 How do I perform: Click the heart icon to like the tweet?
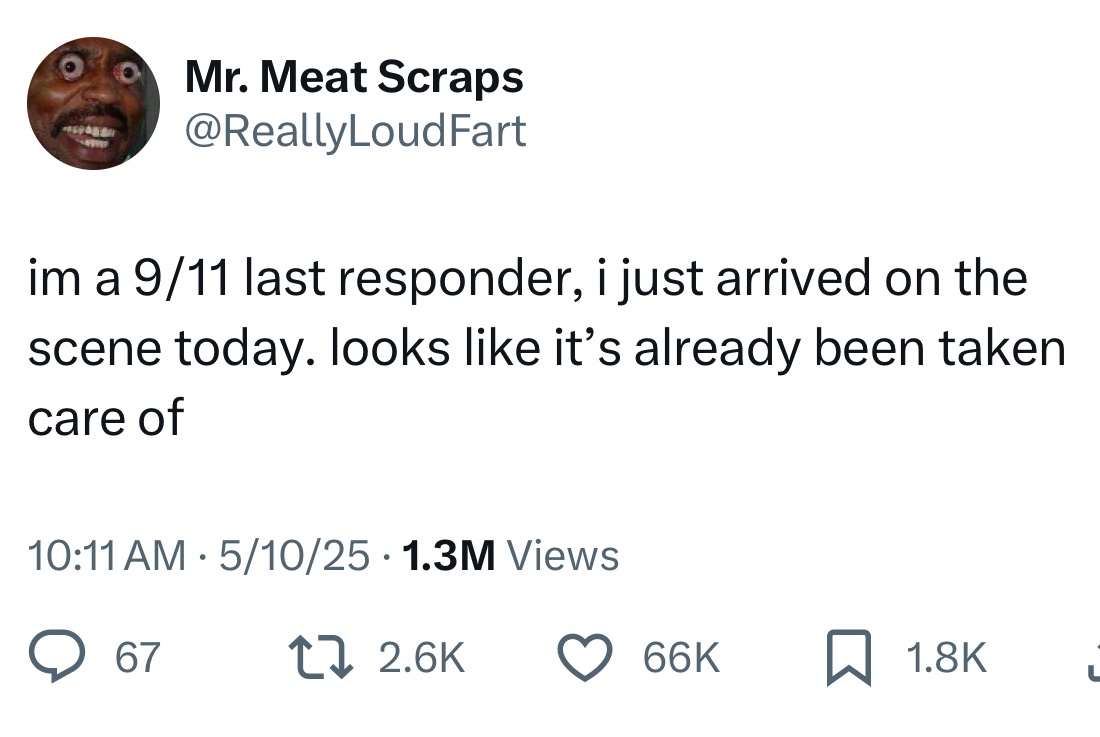click(x=586, y=657)
